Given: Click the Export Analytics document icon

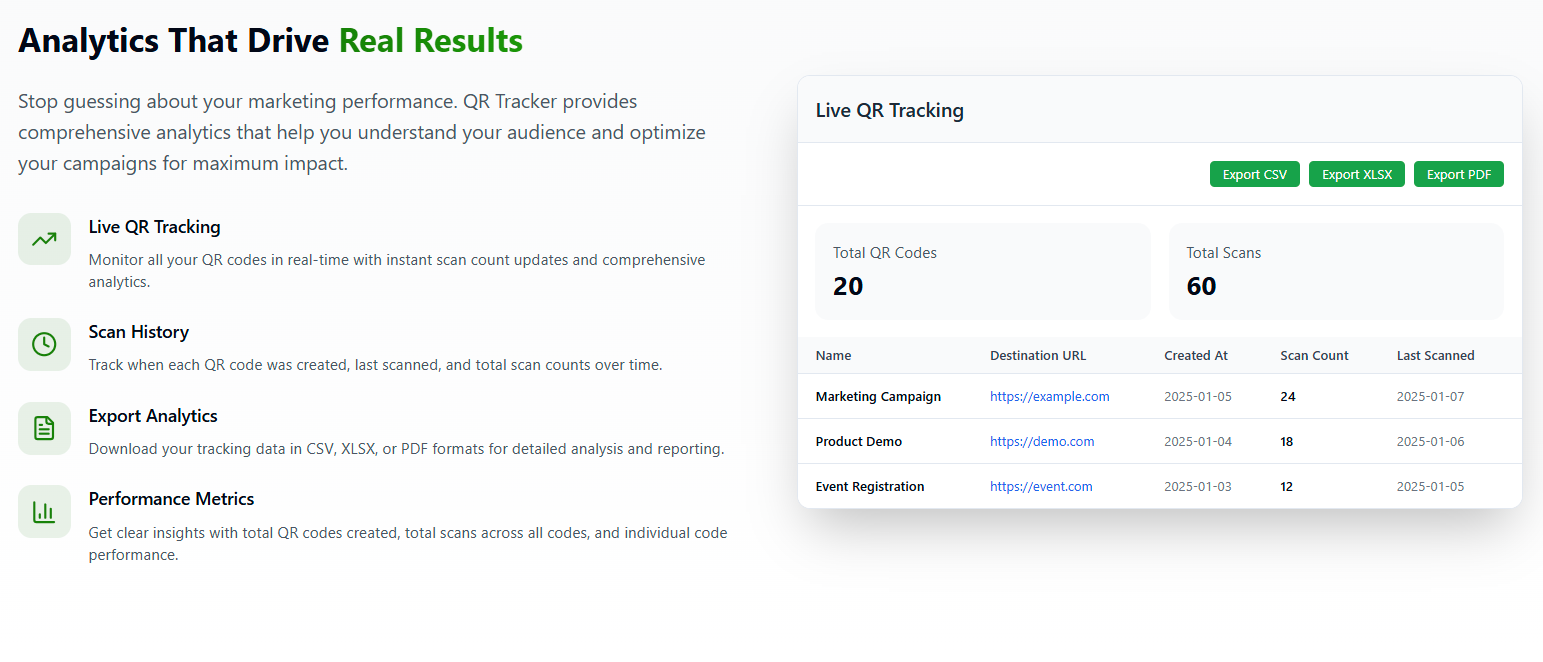Looking at the screenshot, I should (44, 428).
